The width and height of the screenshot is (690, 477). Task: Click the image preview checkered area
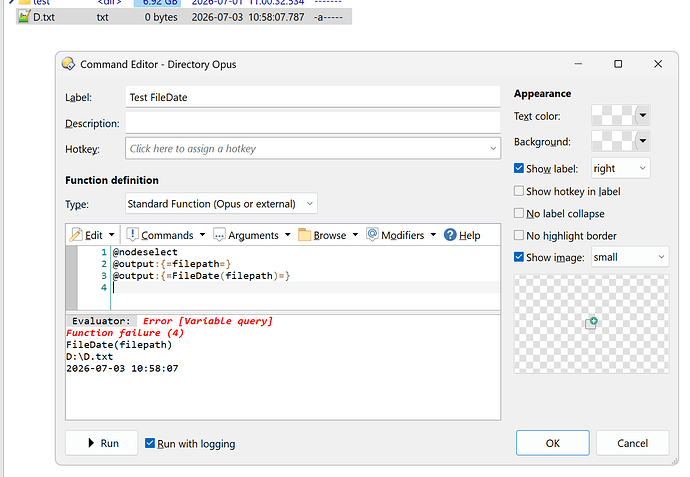point(591,324)
